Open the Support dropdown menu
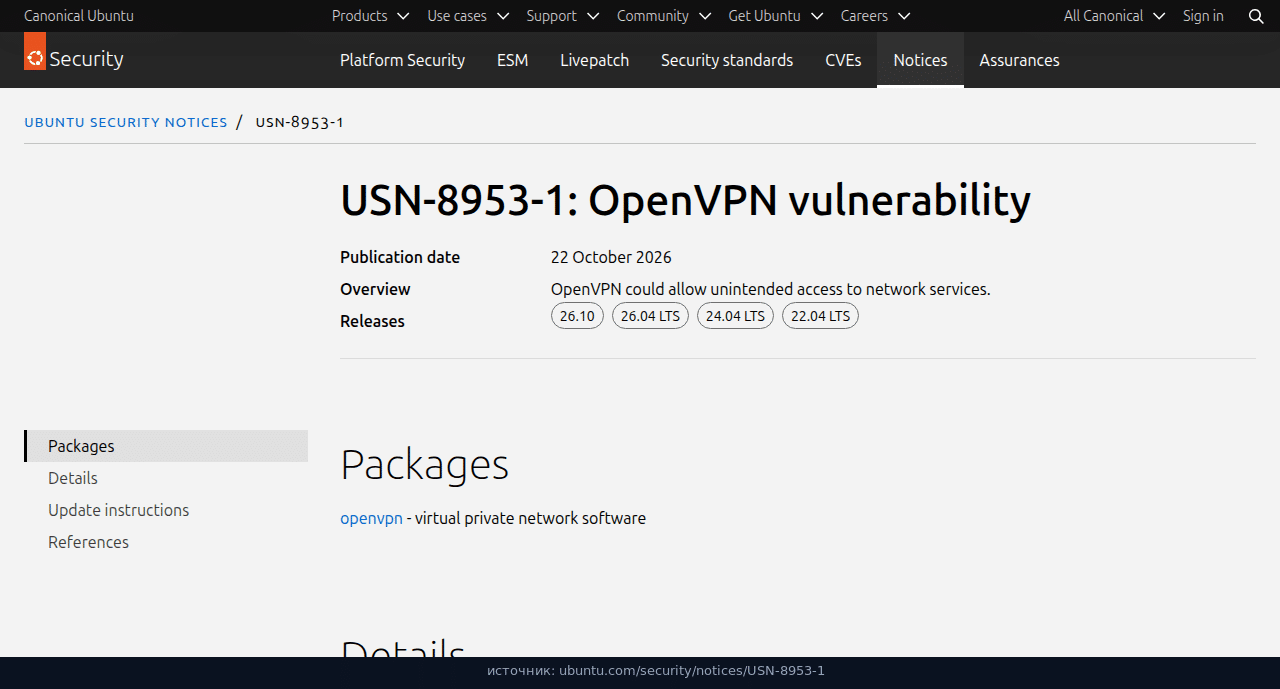The image size is (1280, 689). tap(563, 16)
